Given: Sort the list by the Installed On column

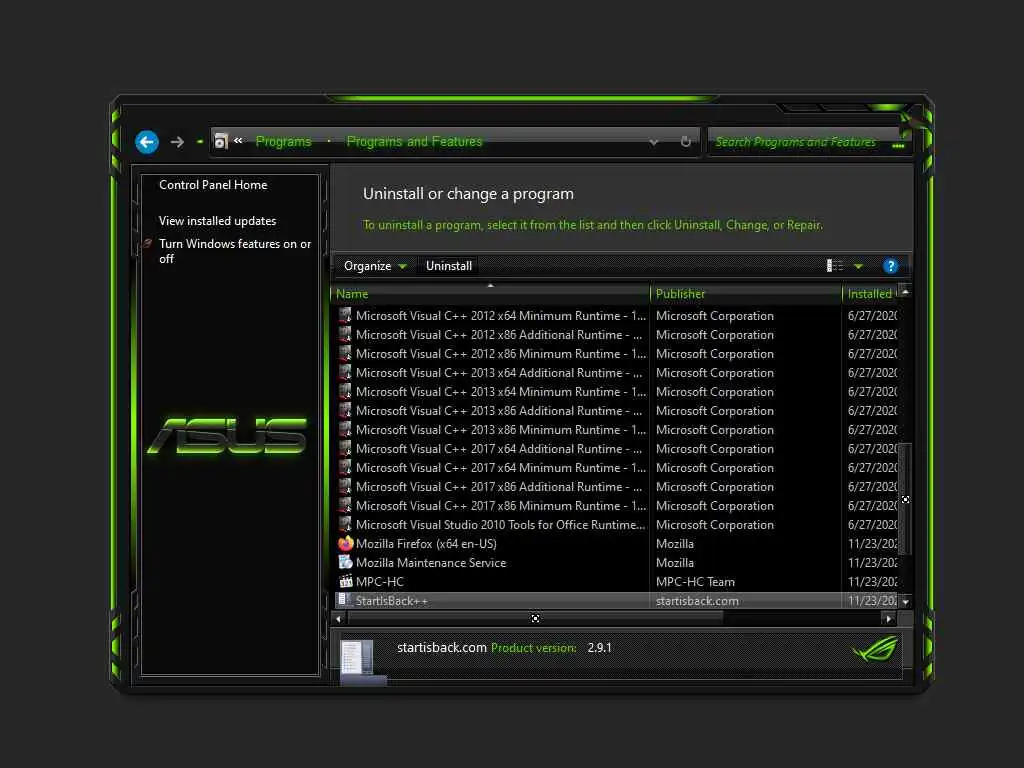Looking at the screenshot, I should click(x=871, y=294).
